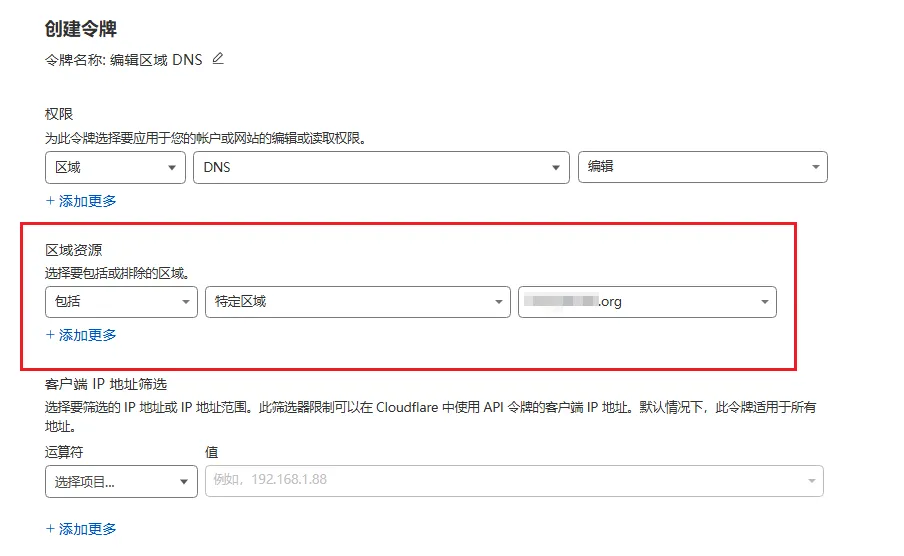Click the arrow icon on 区域 dropdown

click(173, 168)
